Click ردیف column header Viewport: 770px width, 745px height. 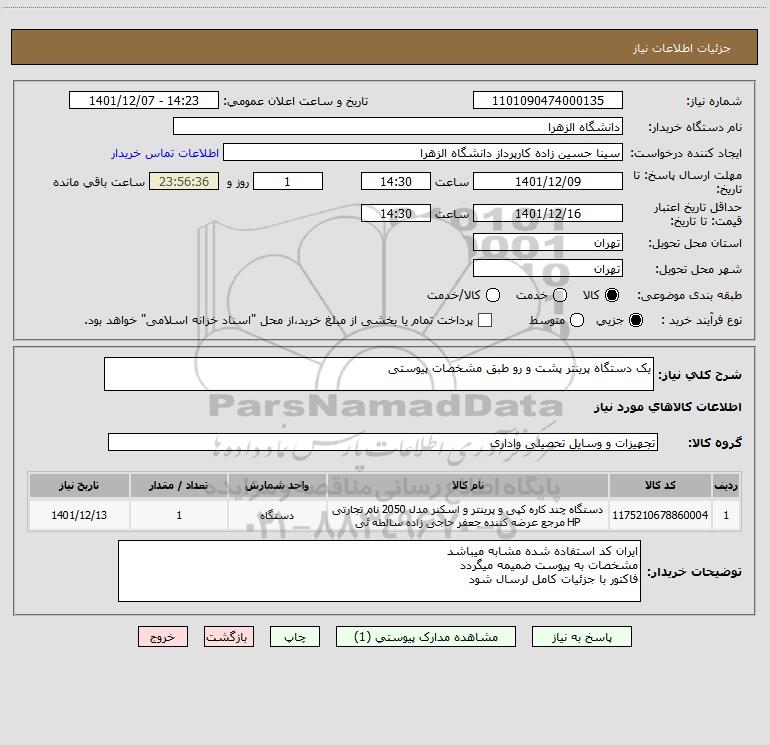[726, 485]
